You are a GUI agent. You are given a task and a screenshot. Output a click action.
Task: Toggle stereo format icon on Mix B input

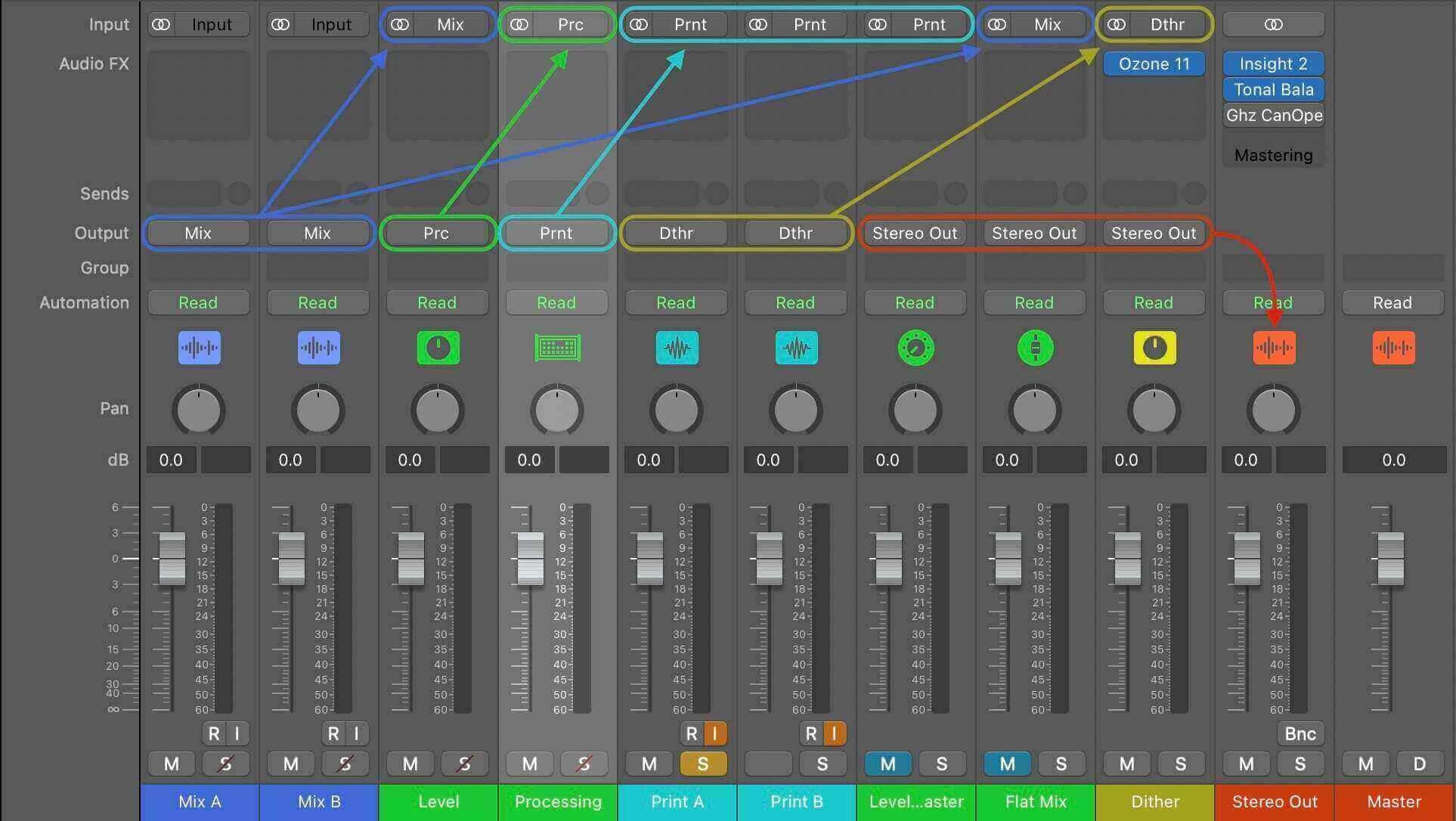tap(280, 24)
